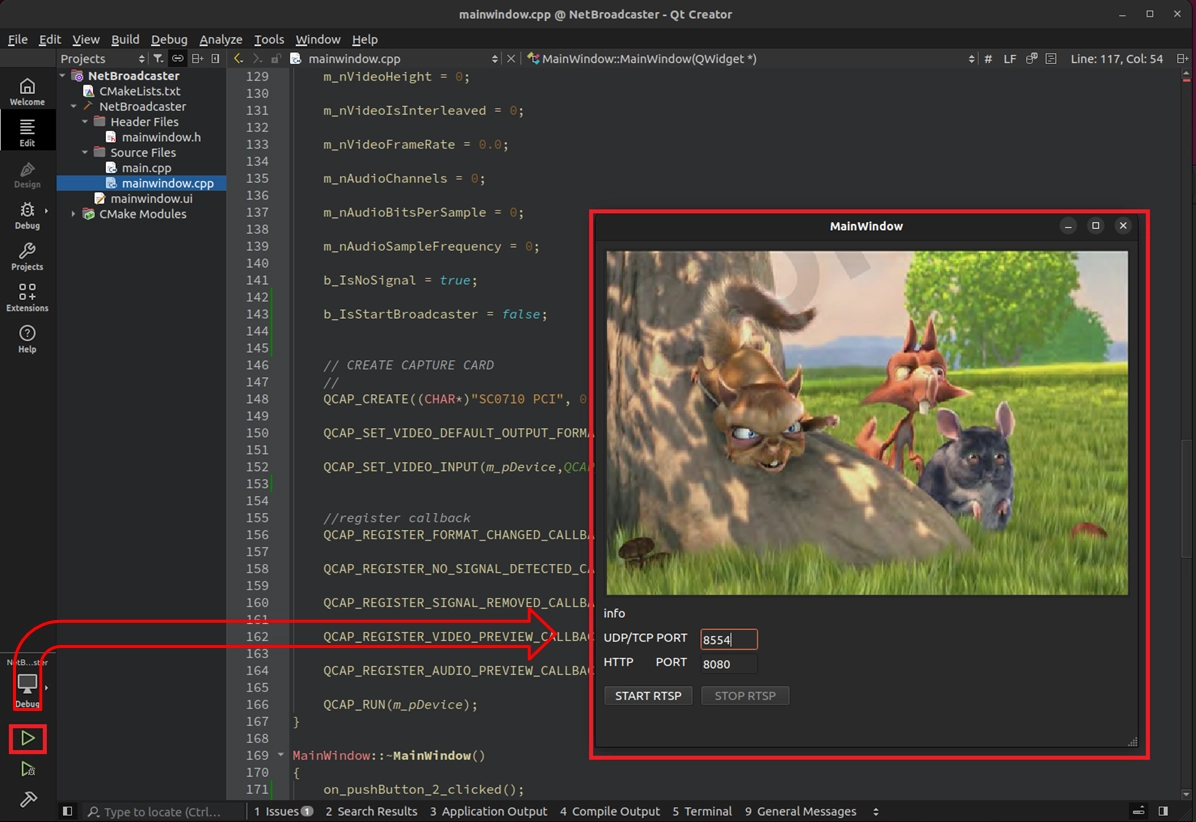Split the Projects side pane
Viewport: 1196px width, 822px height.
[198, 58]
